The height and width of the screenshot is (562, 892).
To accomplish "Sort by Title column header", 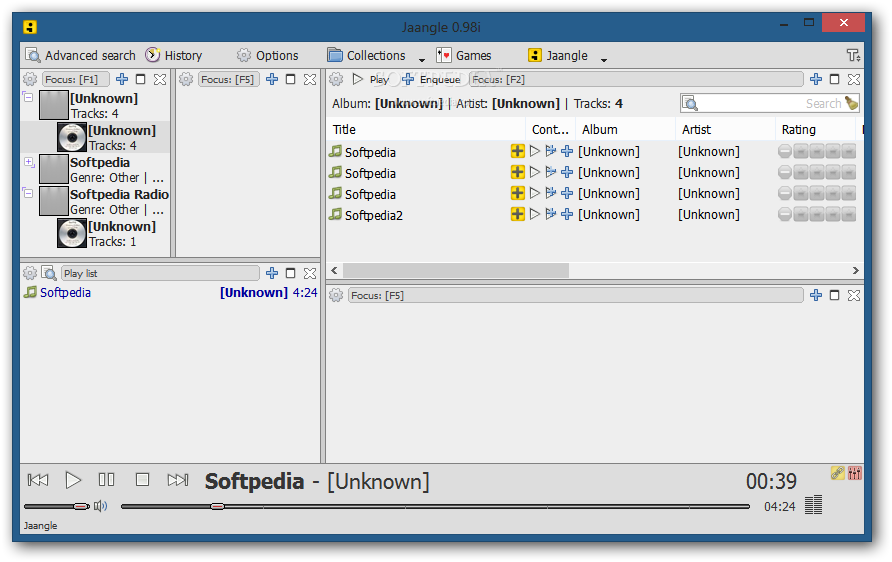I will pos(426,130).
